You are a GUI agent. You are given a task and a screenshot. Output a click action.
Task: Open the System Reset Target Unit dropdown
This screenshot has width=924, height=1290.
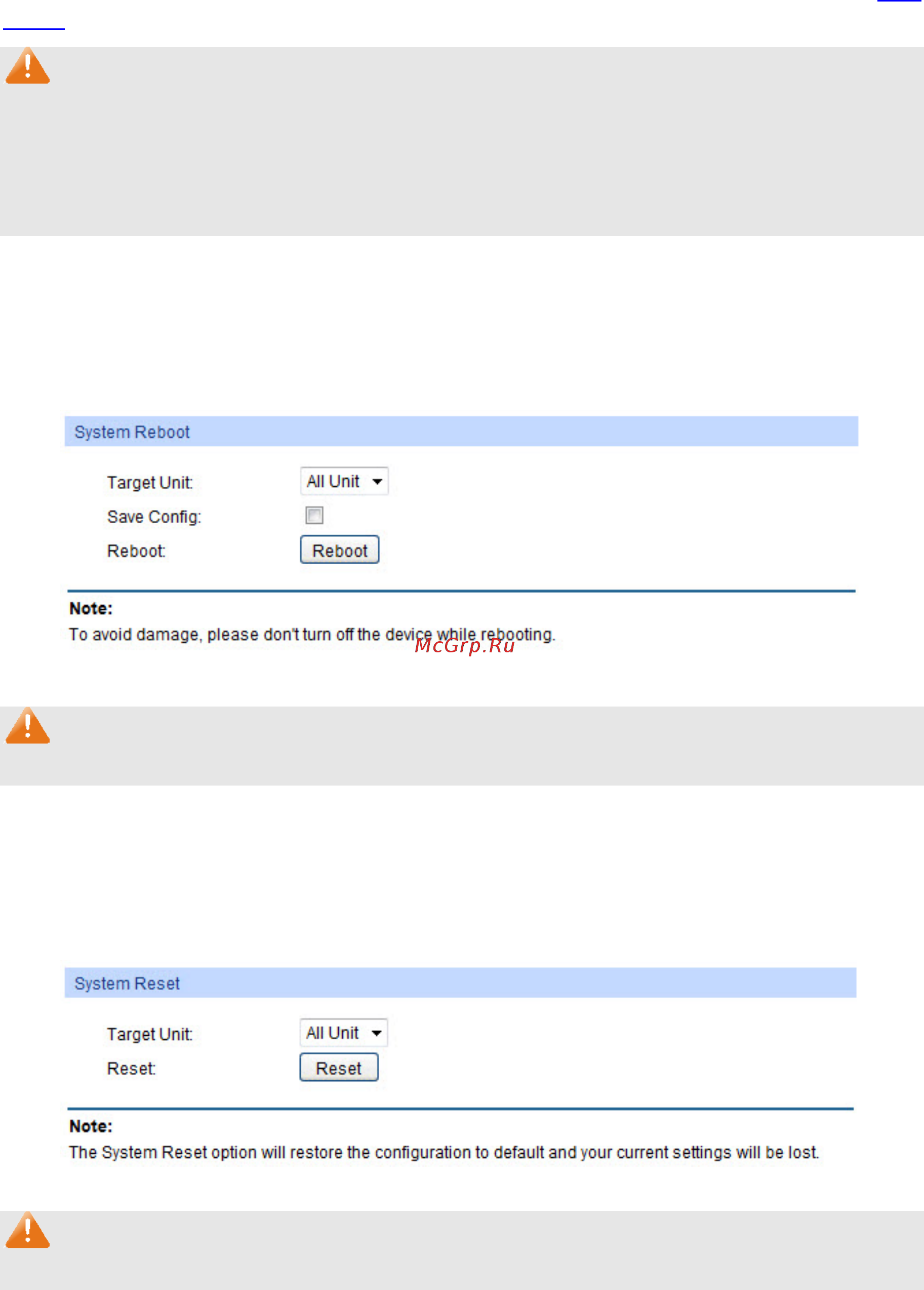343,1033
